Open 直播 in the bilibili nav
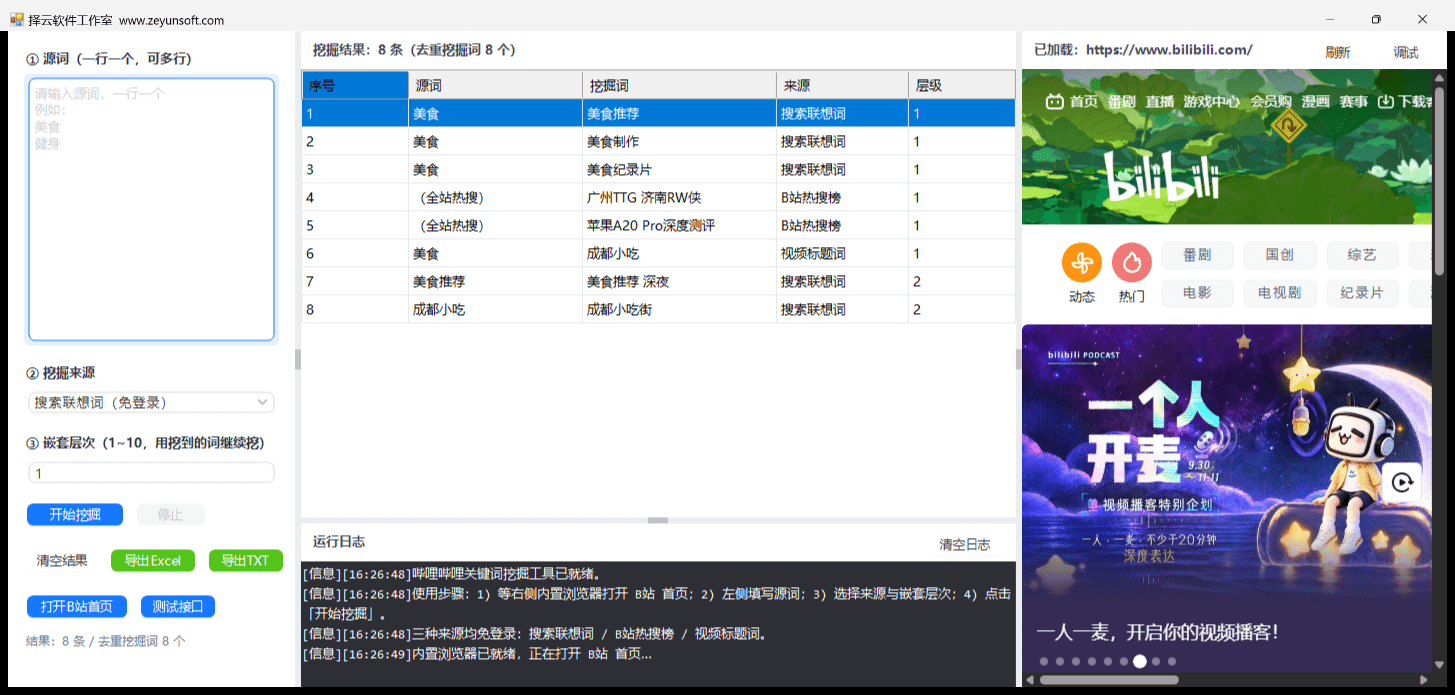The height and width of the screenshot is (695, 1455). 1159,101
